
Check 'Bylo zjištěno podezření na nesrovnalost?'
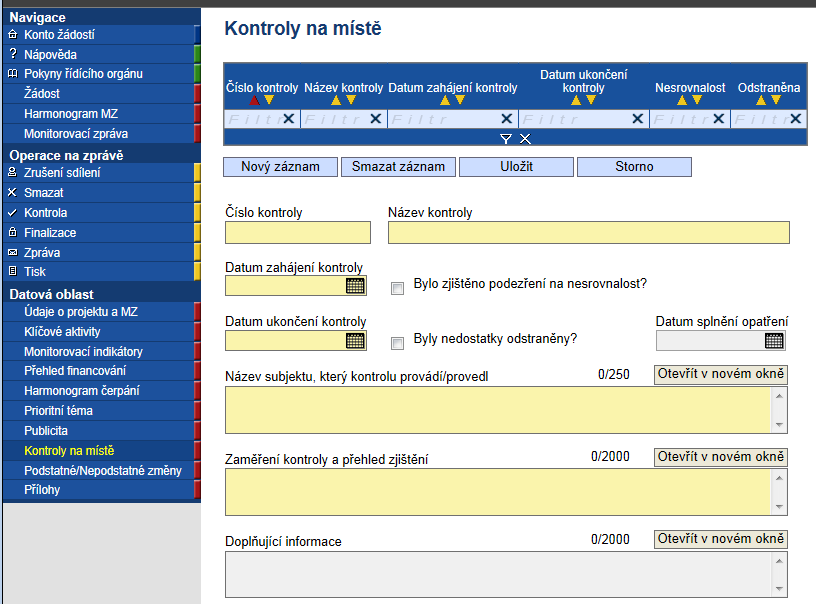[x=398, y=288]
